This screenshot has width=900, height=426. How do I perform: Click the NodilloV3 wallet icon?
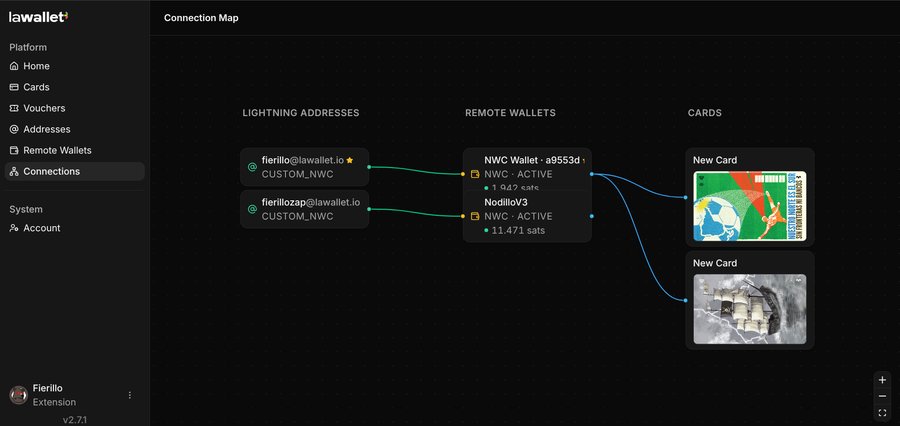pos(475,216)
